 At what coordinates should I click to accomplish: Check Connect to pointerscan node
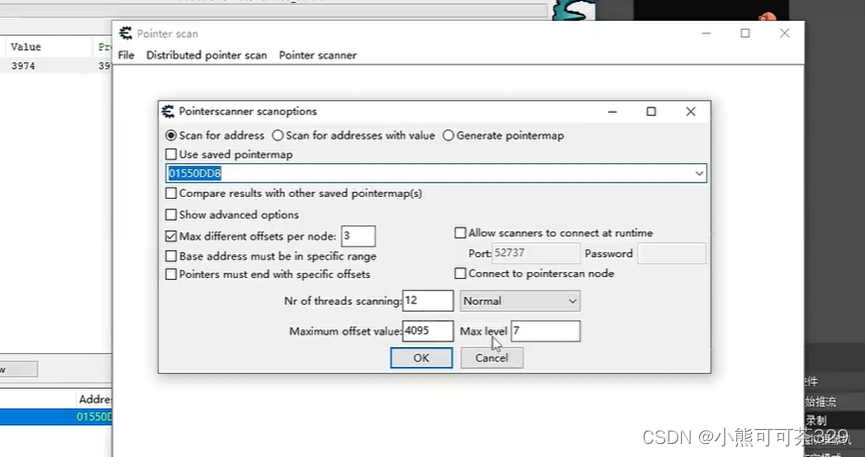click(x=460, y=273)
